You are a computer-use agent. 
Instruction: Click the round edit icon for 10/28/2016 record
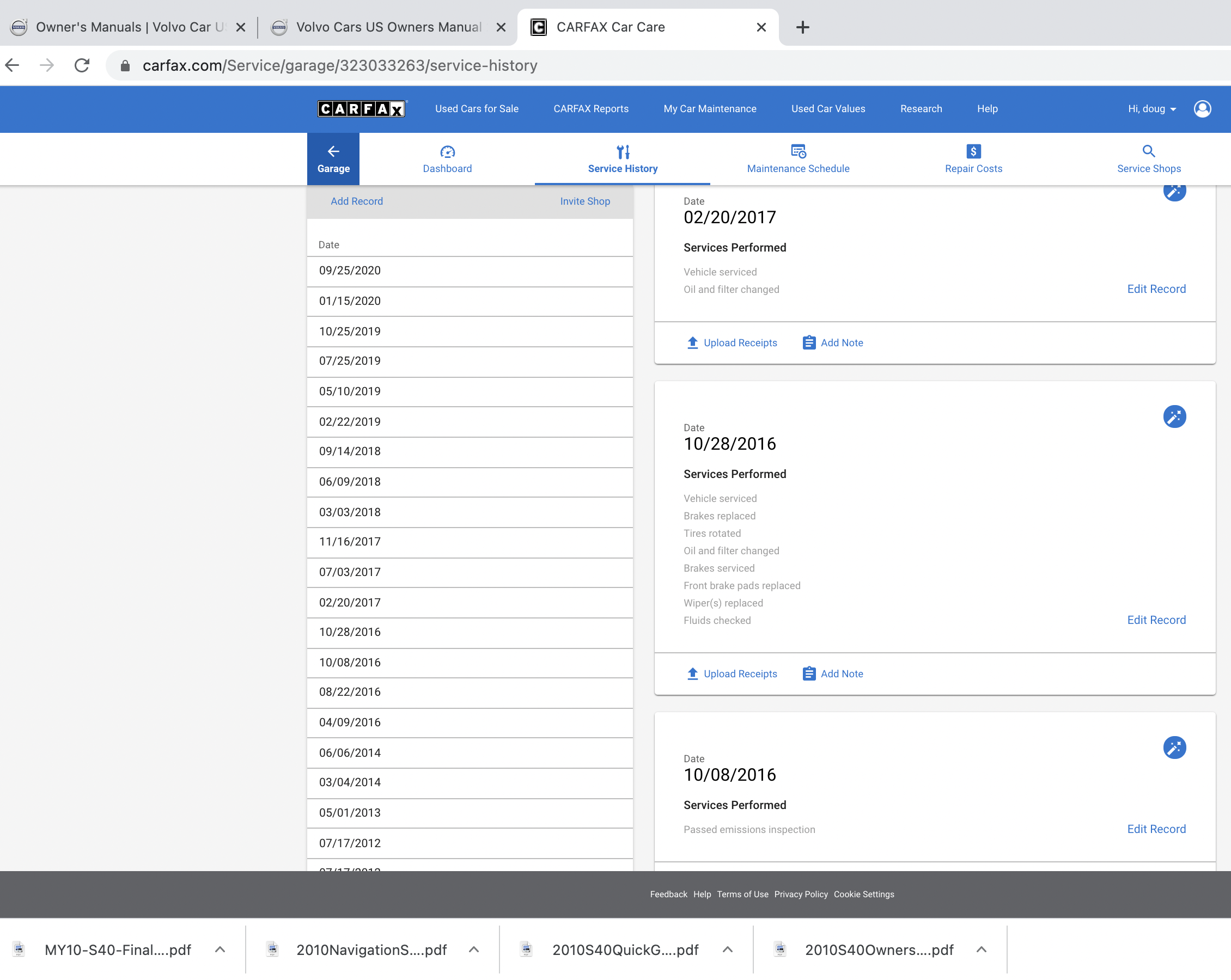[x=1174, y=416]
